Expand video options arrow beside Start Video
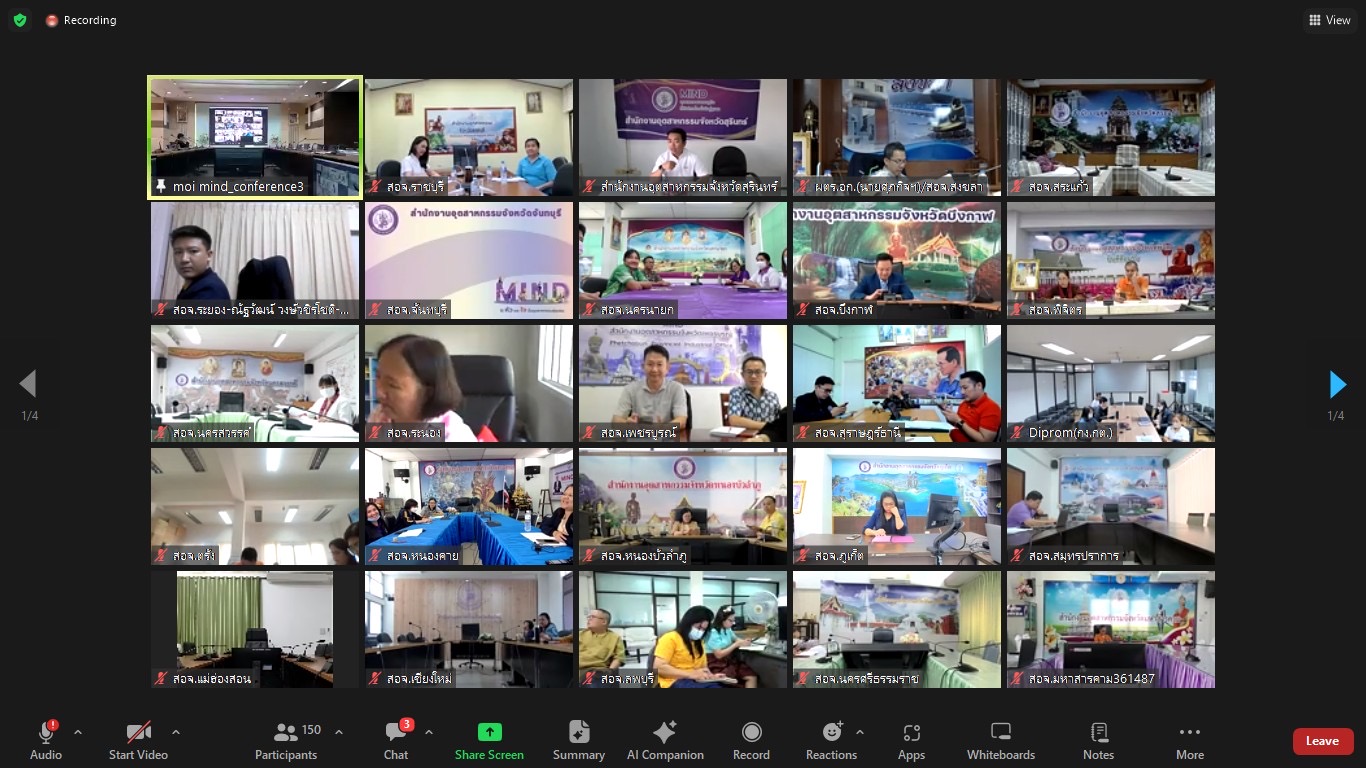Image resolution: width=1366 pixels, height=768 pixels. 176,732
